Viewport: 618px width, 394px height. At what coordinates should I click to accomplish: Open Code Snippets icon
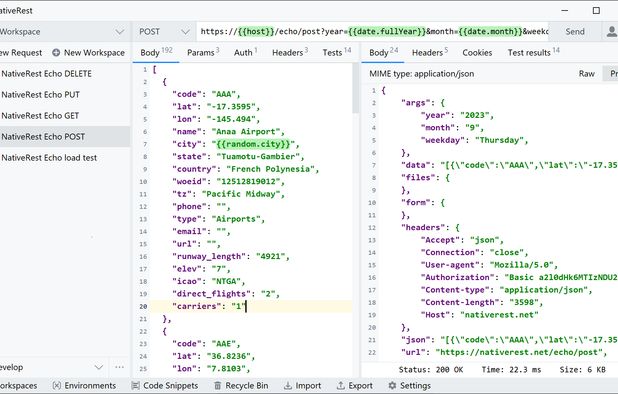point(136,385)
